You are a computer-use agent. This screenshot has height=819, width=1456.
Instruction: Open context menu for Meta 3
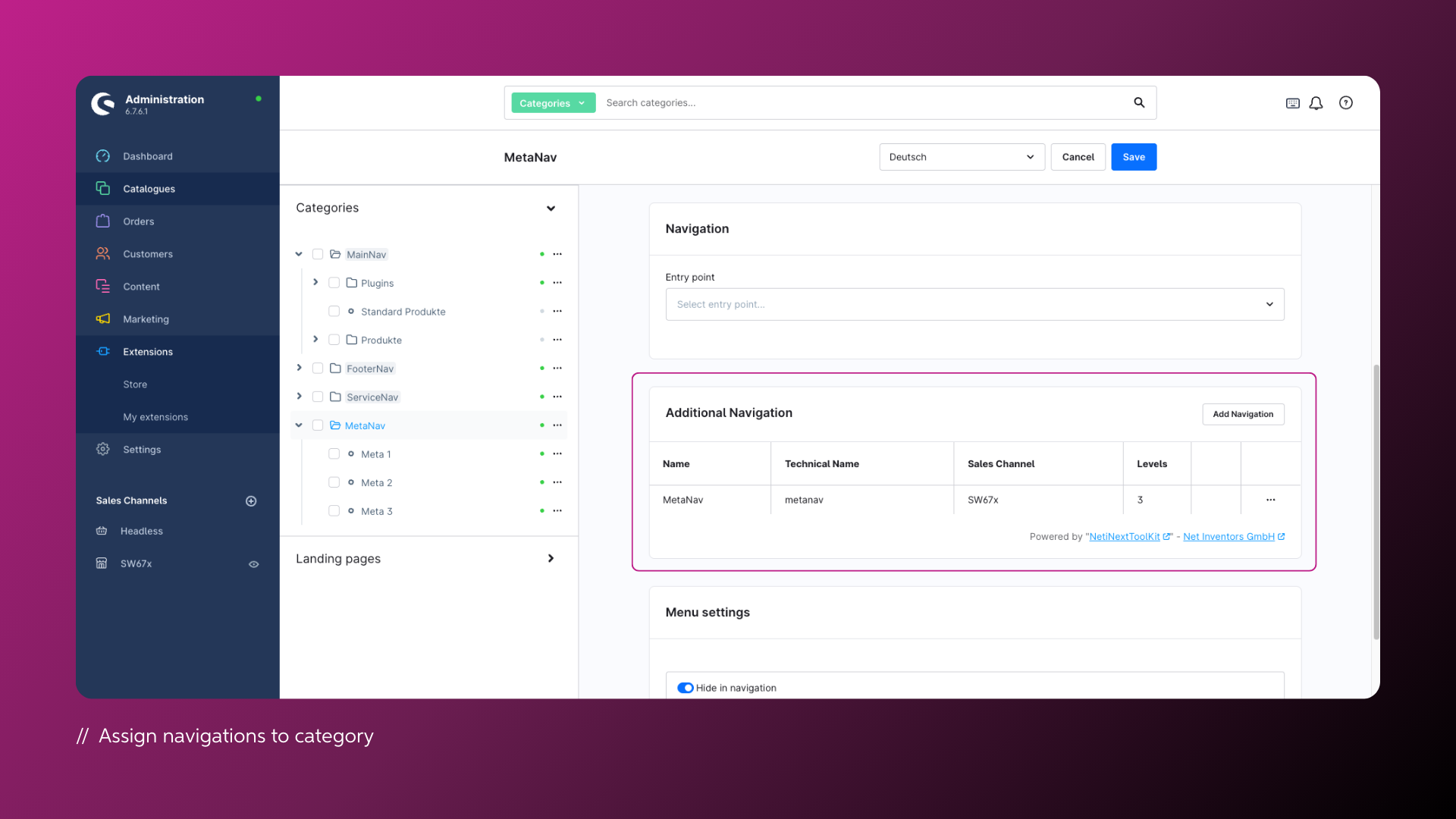557,510
